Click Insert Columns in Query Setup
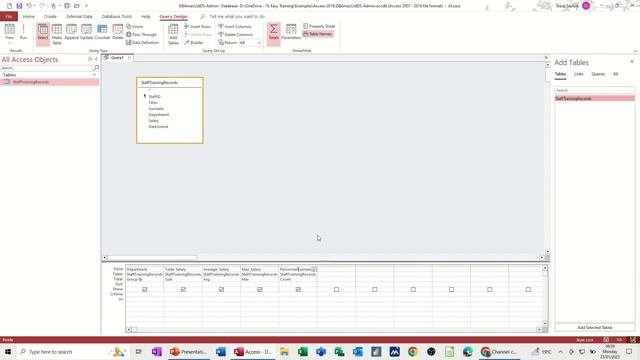Image resolution: width=640 pixels, height=360 pixels. click(235, 27)
